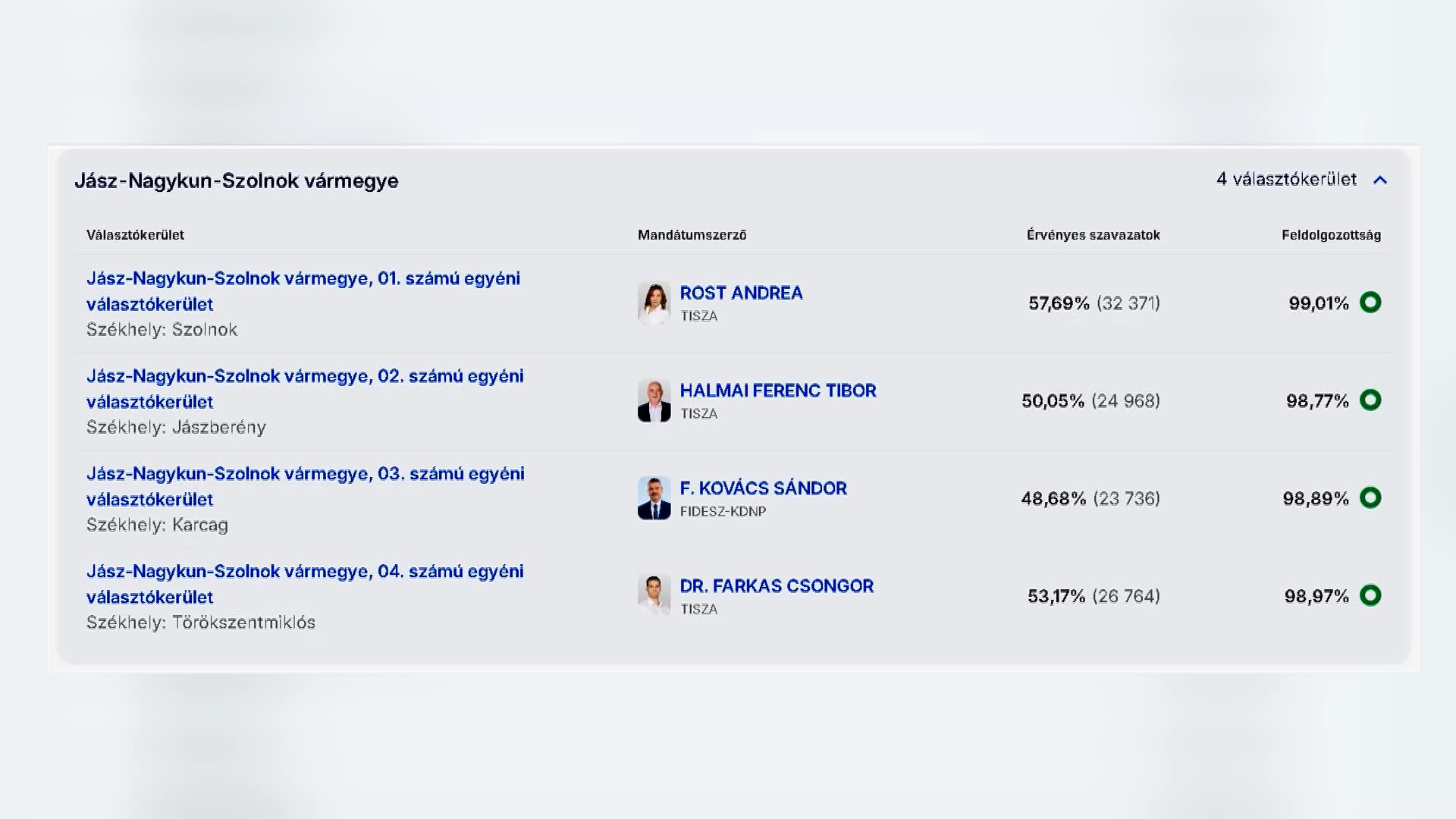The image size is (1456, 819).
Task: Click the green status circle beside 98,77%
Action: (1370, 400)
